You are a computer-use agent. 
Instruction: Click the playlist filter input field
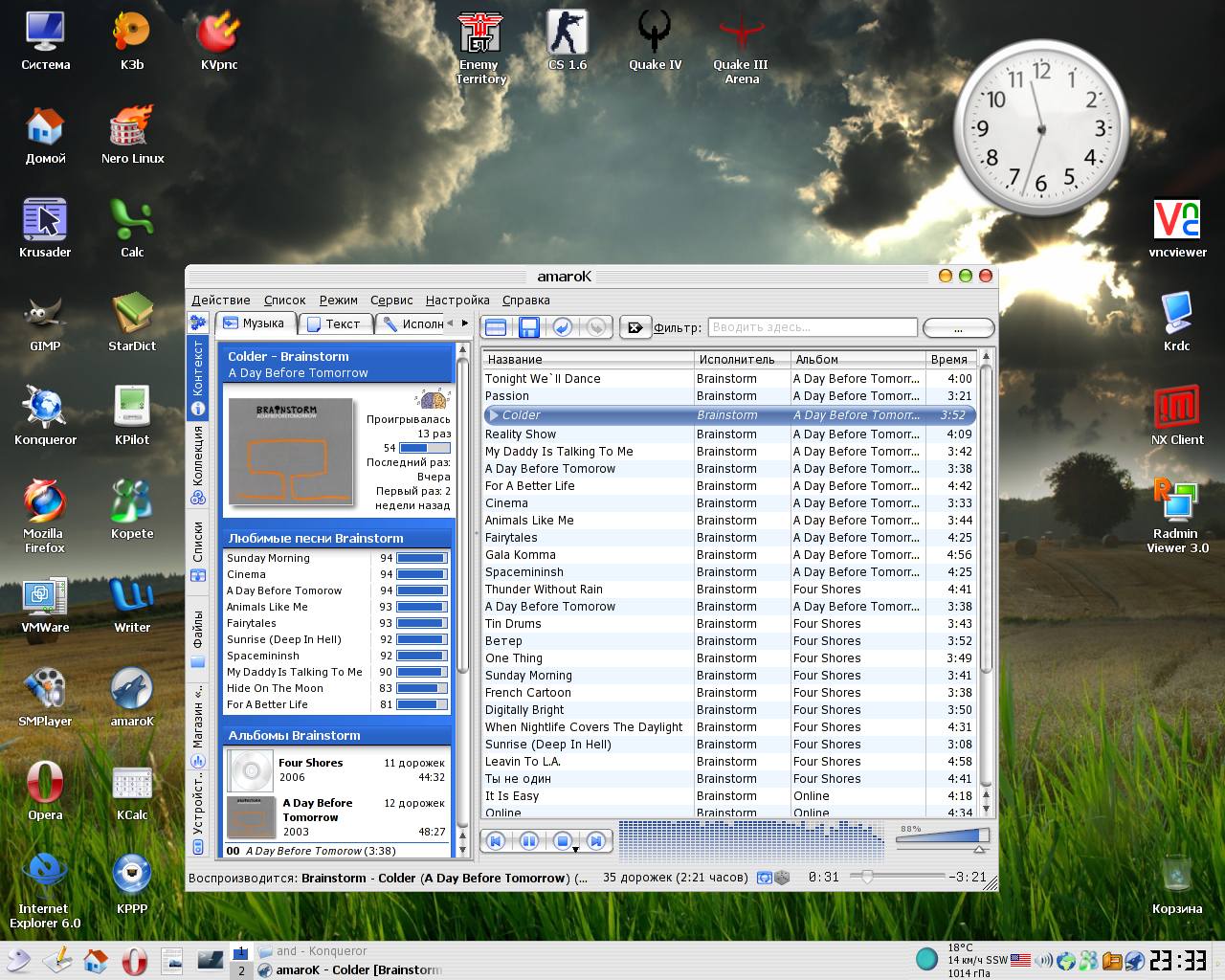(813, 327)
